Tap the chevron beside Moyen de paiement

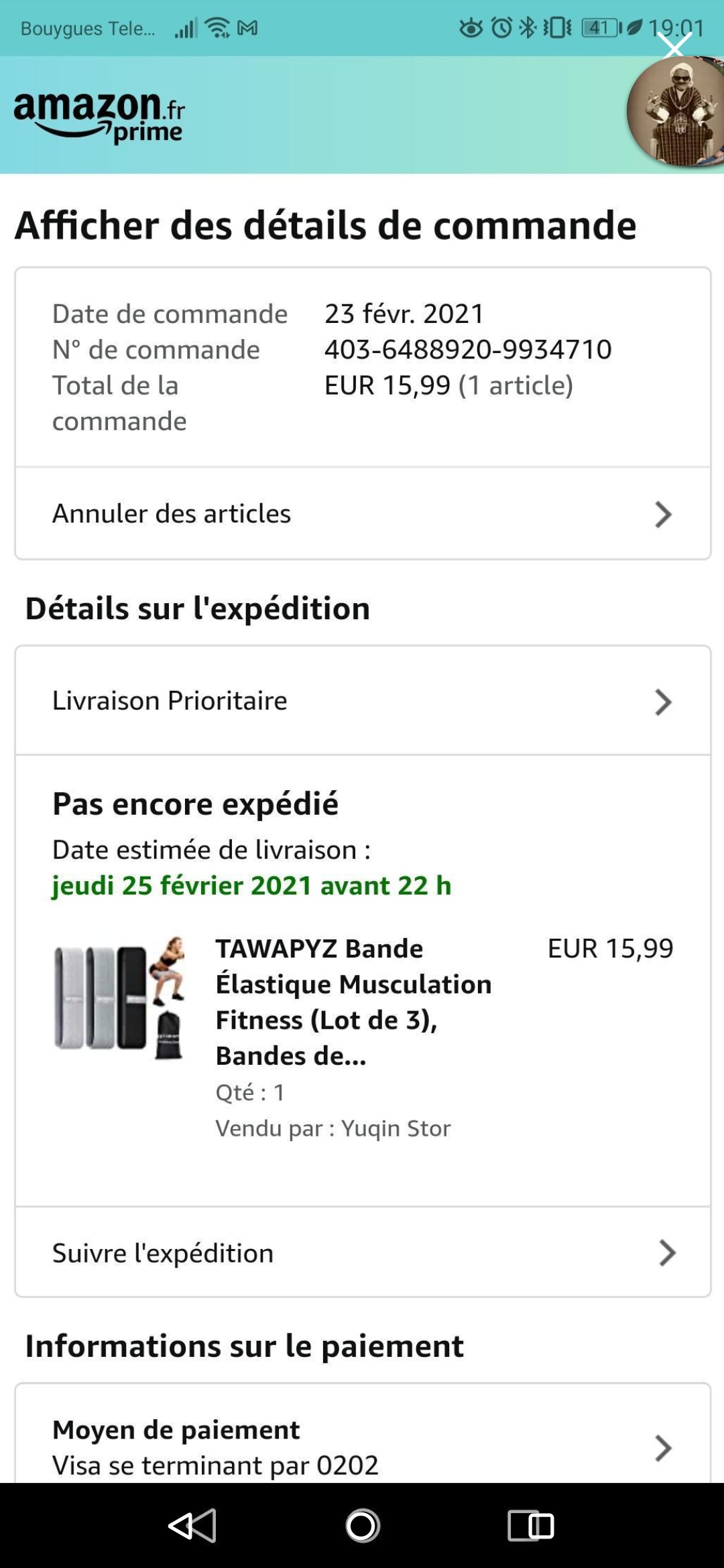click(662, 1448)
